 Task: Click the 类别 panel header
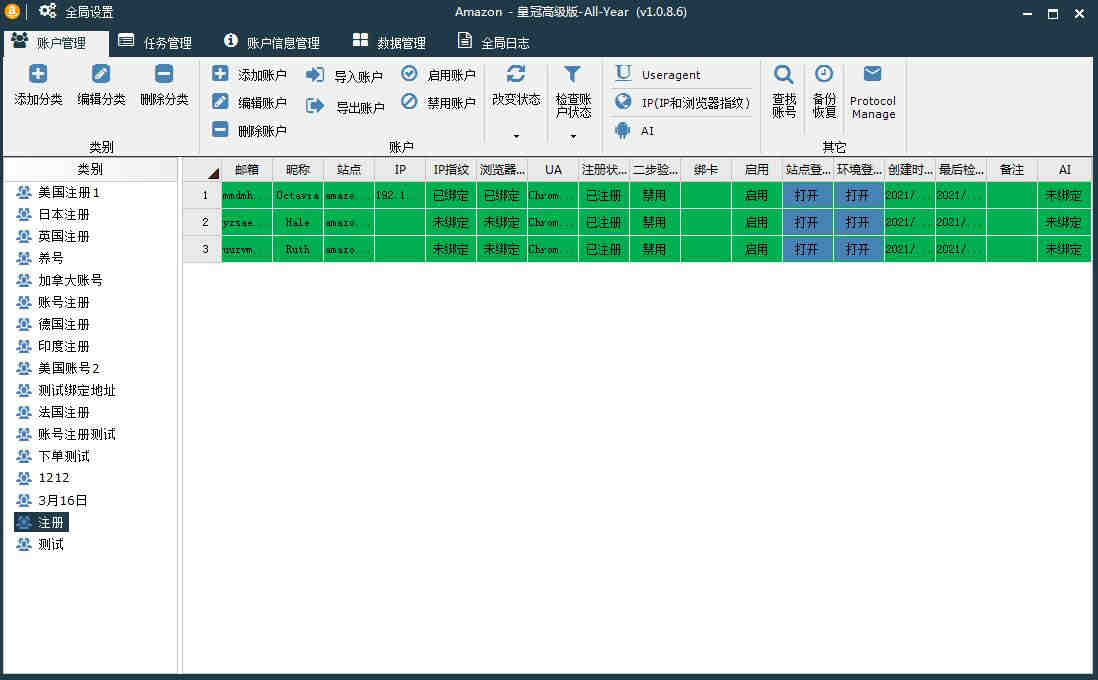[x=90, y=169]
